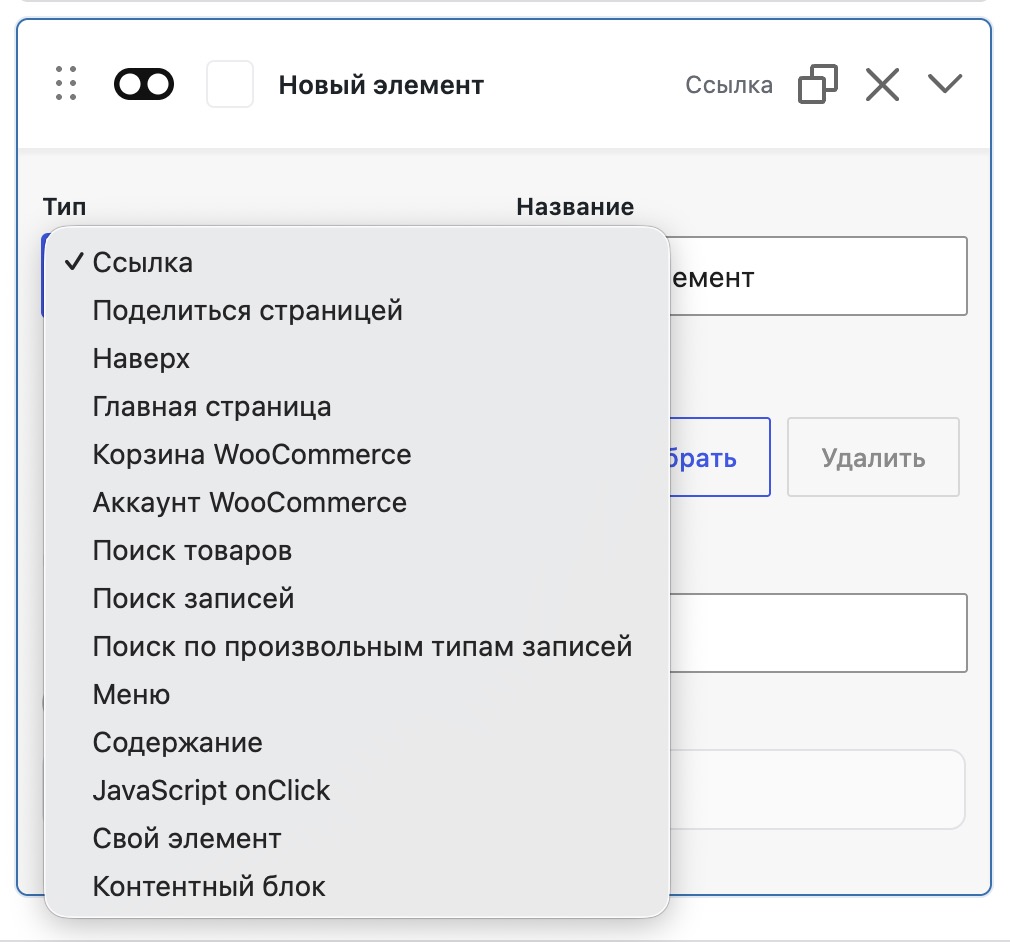Viewport: 1010px width, 942px height.
Task: Select the checked "Ссылка" option
Action: (x=357, y=262)
